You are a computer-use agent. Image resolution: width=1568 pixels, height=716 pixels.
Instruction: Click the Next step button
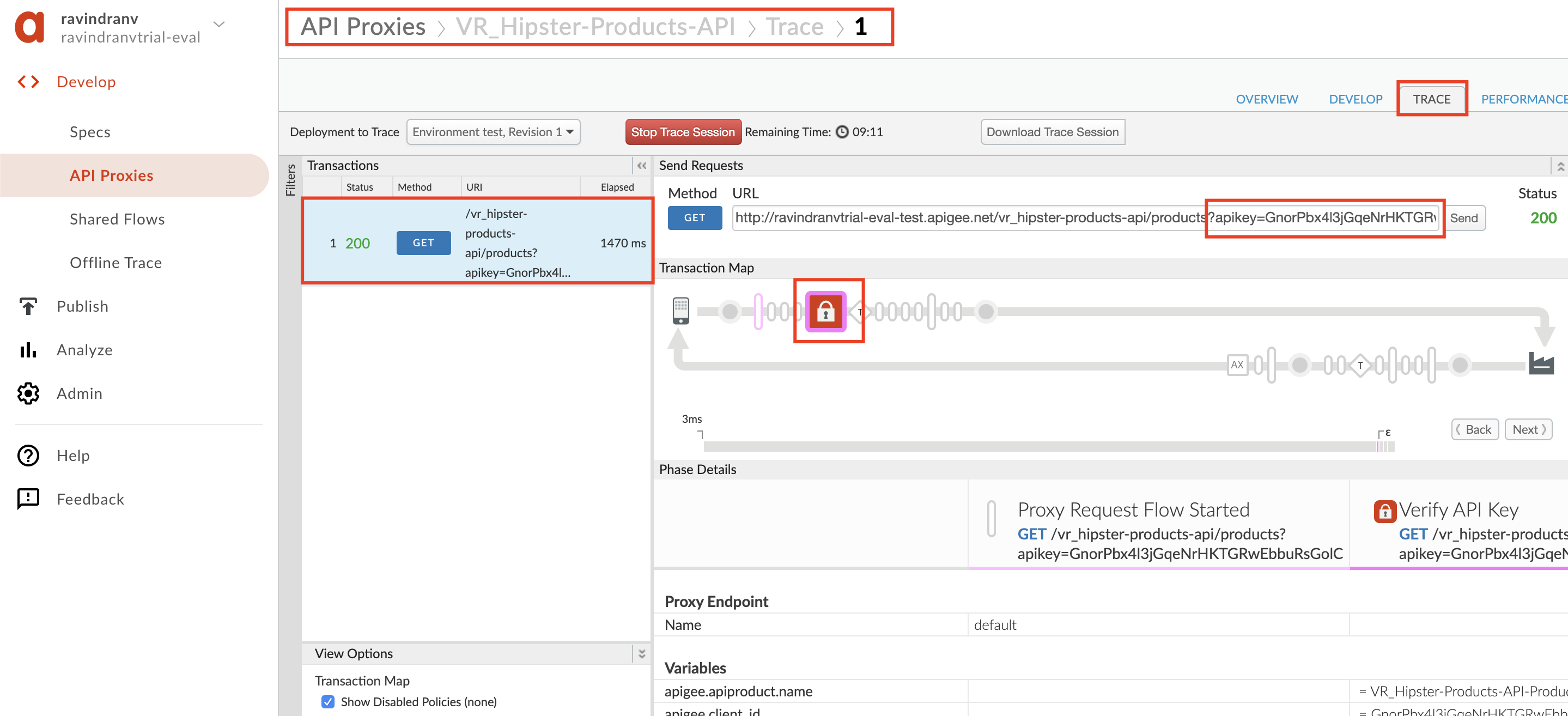1528,429
